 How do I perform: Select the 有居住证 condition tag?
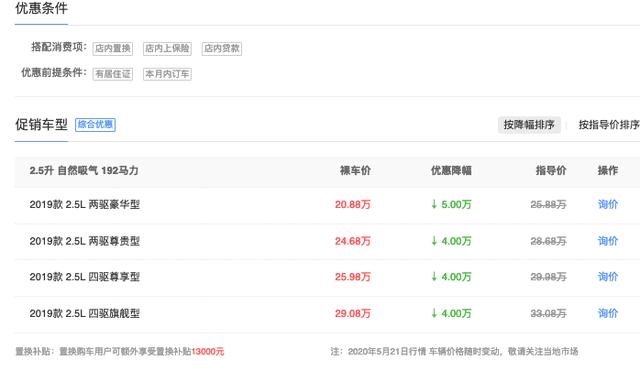113,74
